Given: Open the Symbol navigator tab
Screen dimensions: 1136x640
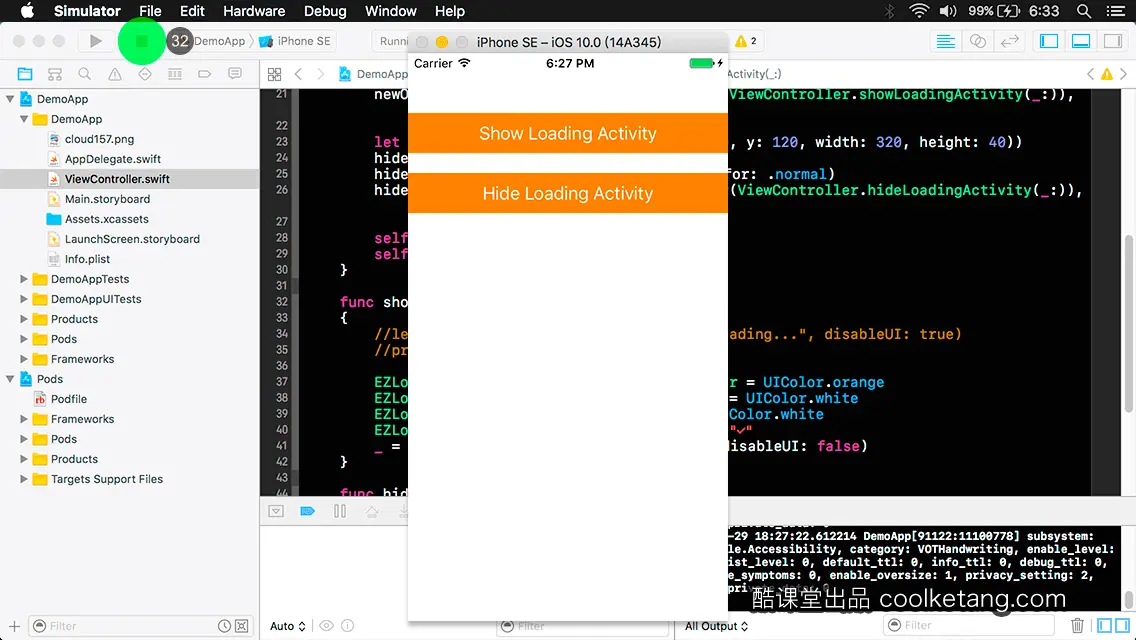Looking at the screenshot, I should pyautogui.click(x=54, y=74).
